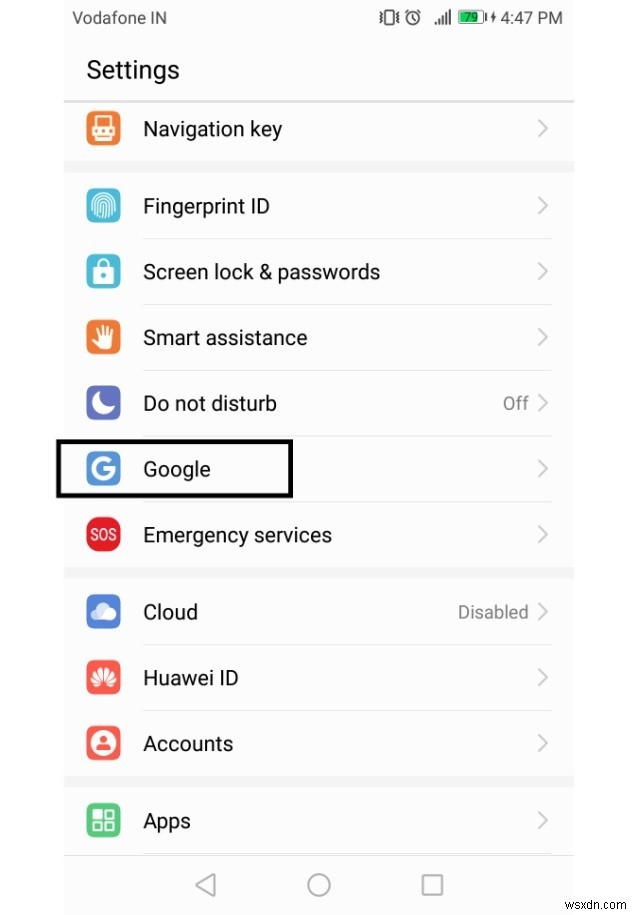Viewport: 638px width, 915px height.
Task: Tap the Fingerprint ID icon
Action: (x=103, y=206)
